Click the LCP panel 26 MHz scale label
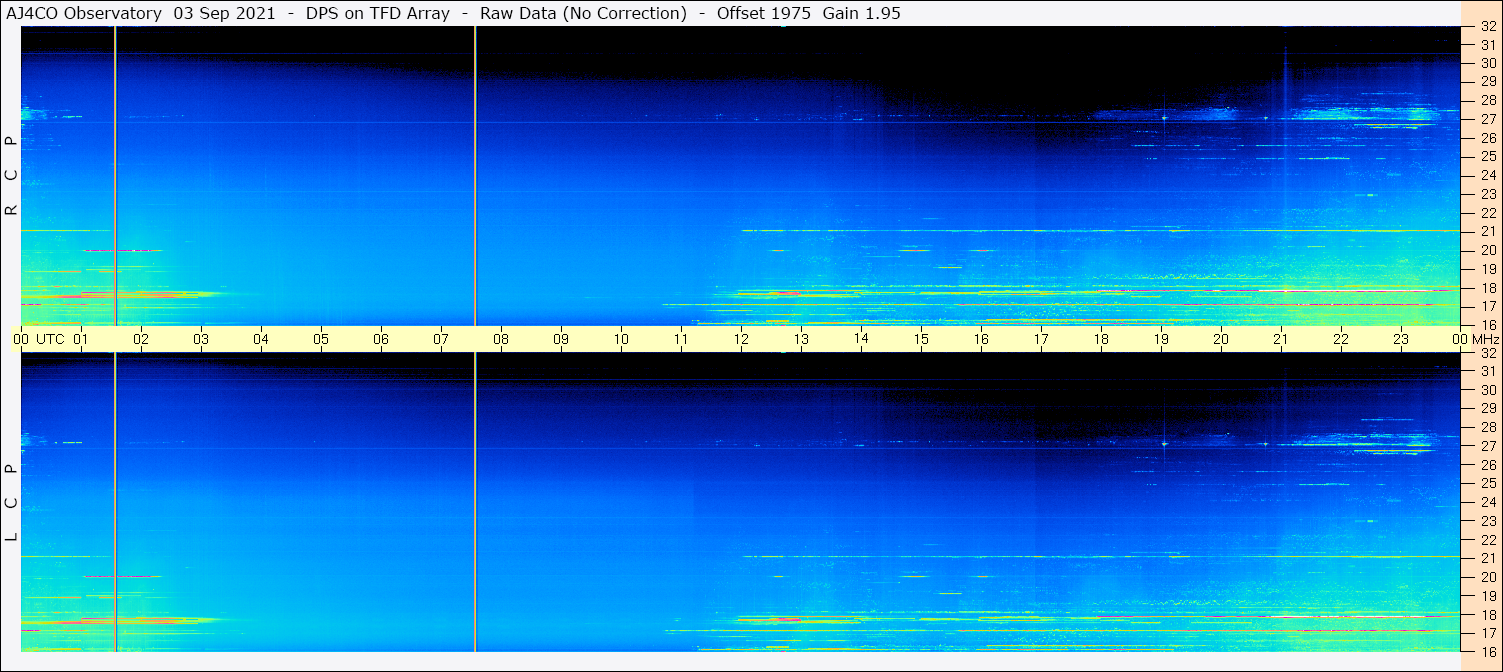This screenshot has height=672, width=1503. [x=1488, y=465]
